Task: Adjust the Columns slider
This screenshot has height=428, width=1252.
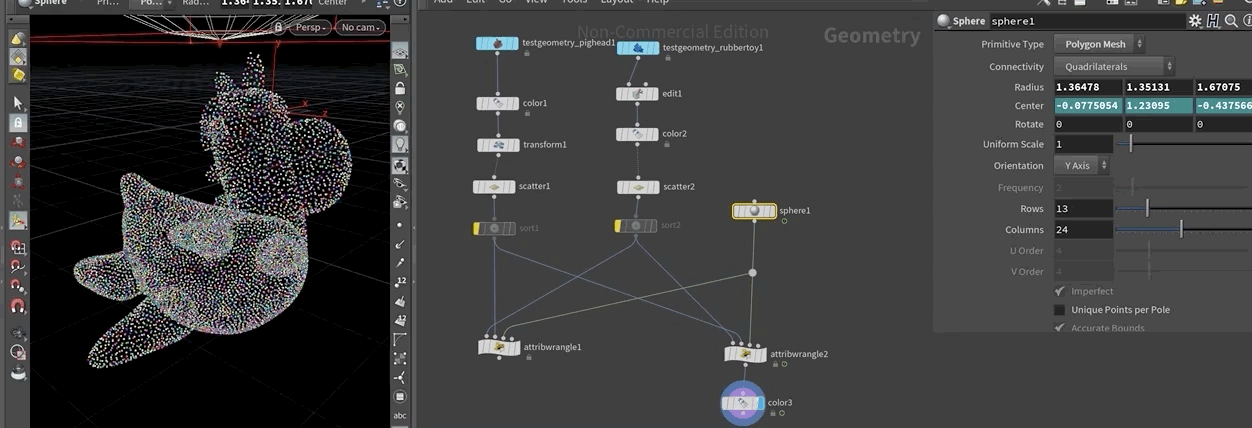Action: coord(1183,230)
